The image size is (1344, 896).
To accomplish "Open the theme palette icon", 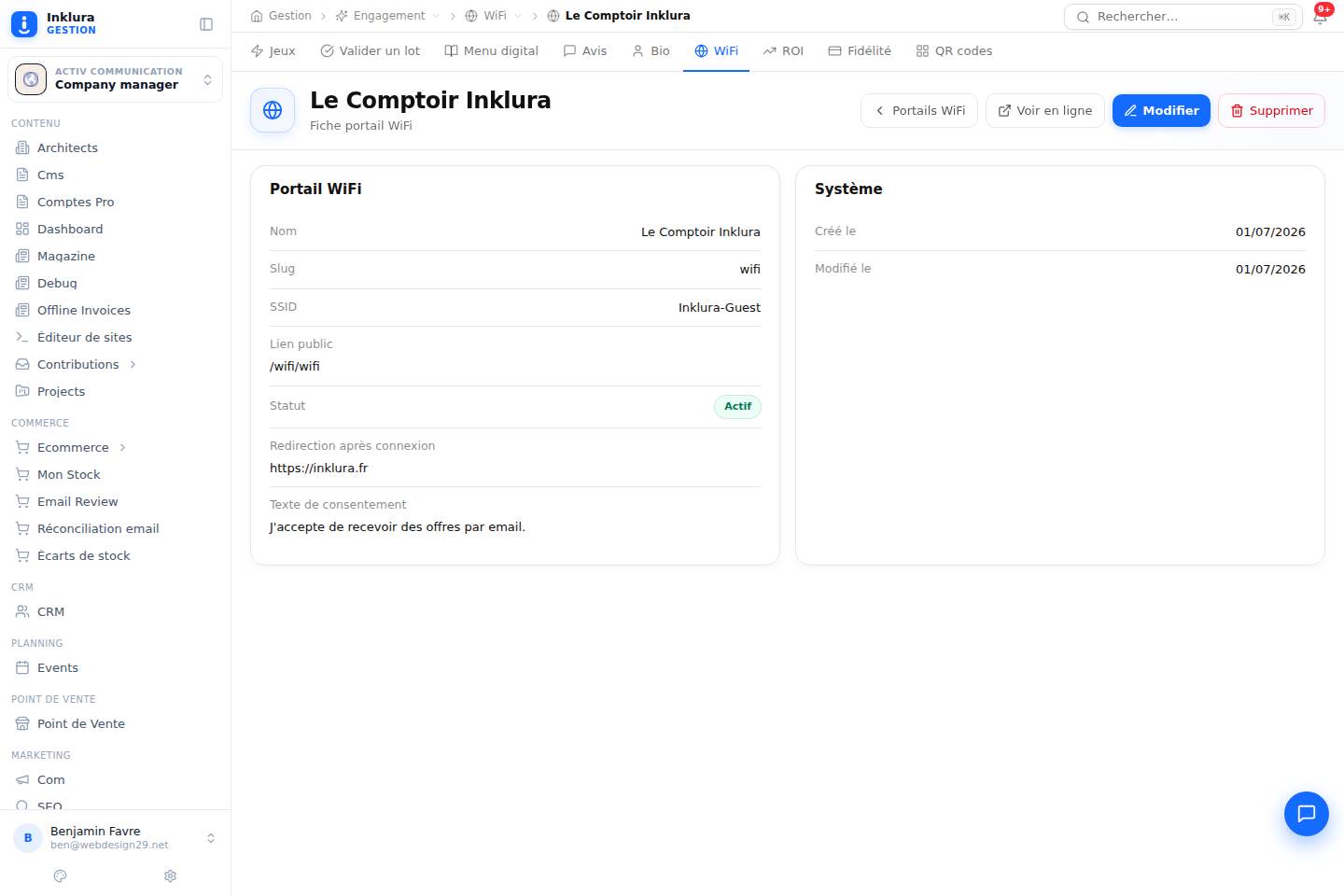I will tap(61, 876).
